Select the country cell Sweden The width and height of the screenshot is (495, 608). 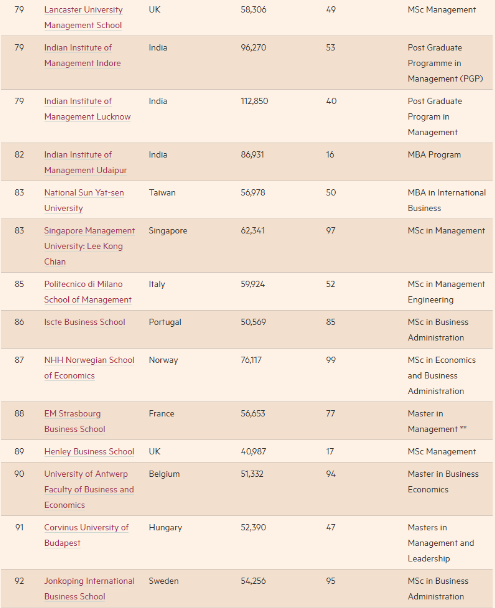click(164, 581)
